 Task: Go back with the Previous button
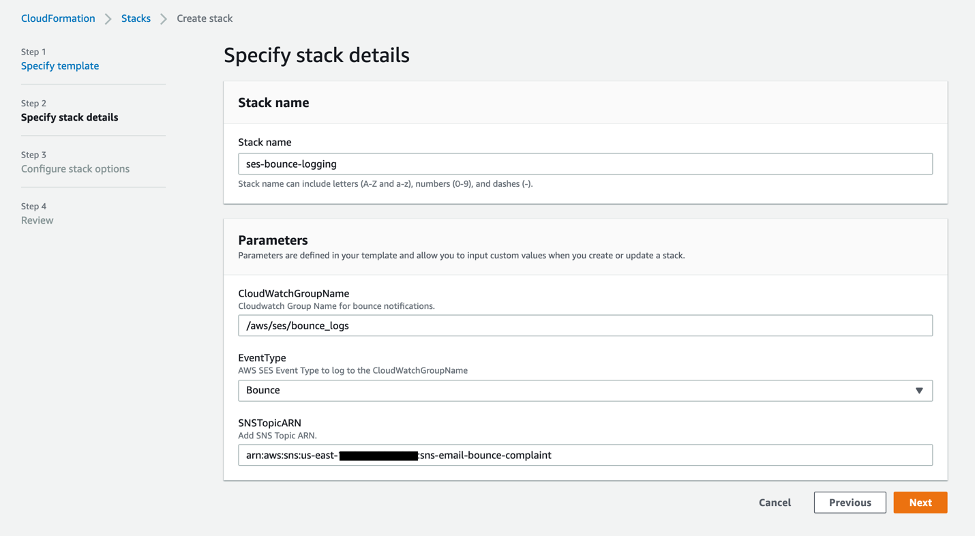pyautogui.click(x=850, y=503)
